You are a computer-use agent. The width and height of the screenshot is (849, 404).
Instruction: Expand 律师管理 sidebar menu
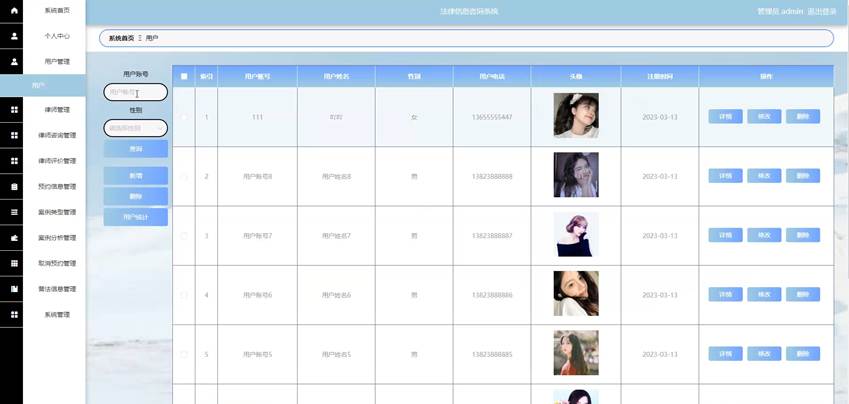tap(57, 109)
